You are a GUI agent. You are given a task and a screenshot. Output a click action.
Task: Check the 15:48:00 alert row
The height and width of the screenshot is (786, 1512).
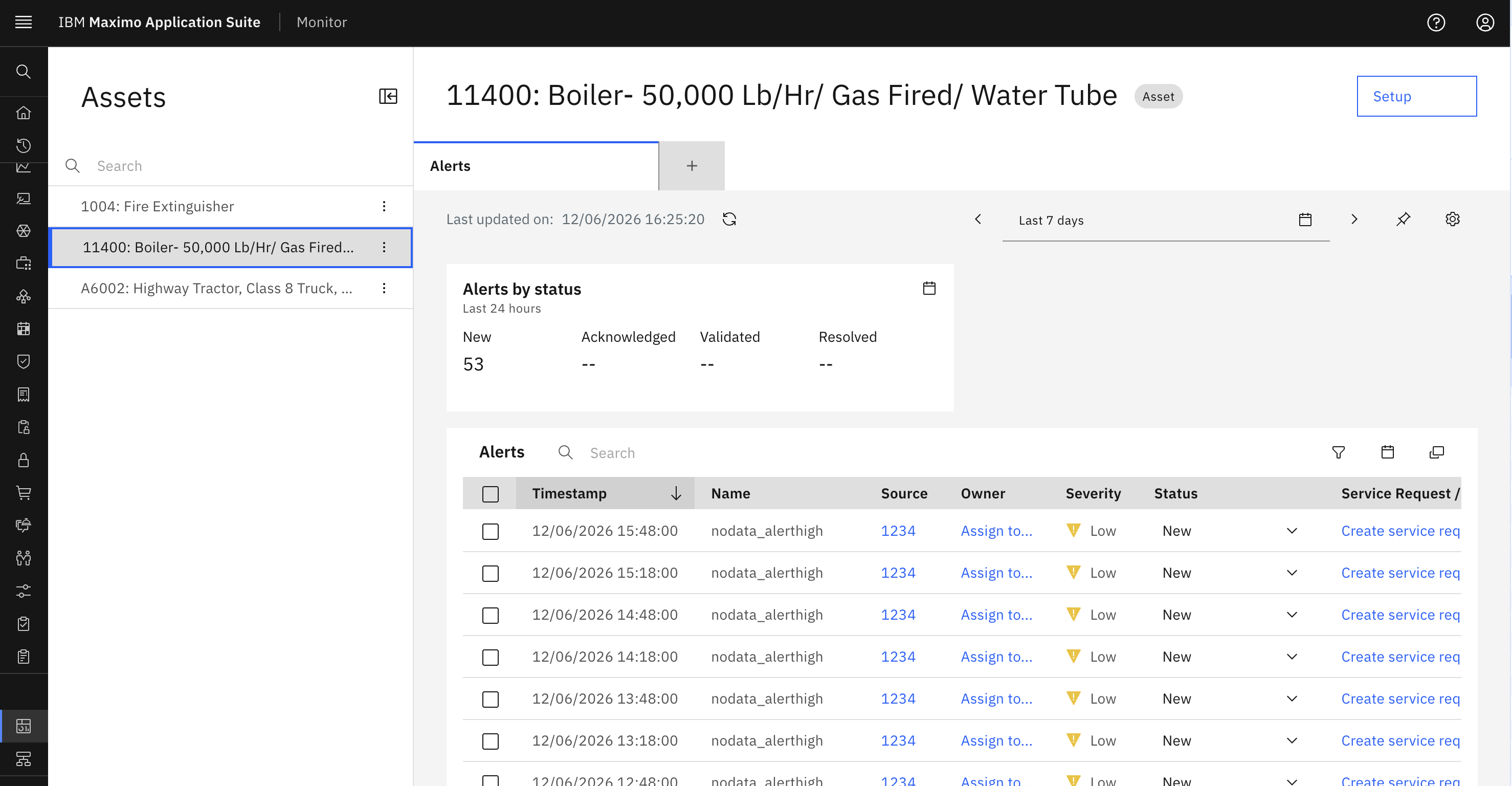click(490, 531)
